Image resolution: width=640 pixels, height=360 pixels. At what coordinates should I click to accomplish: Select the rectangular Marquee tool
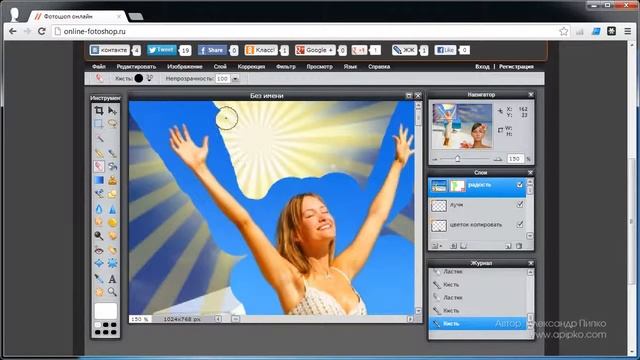click(x=99, y=123)
